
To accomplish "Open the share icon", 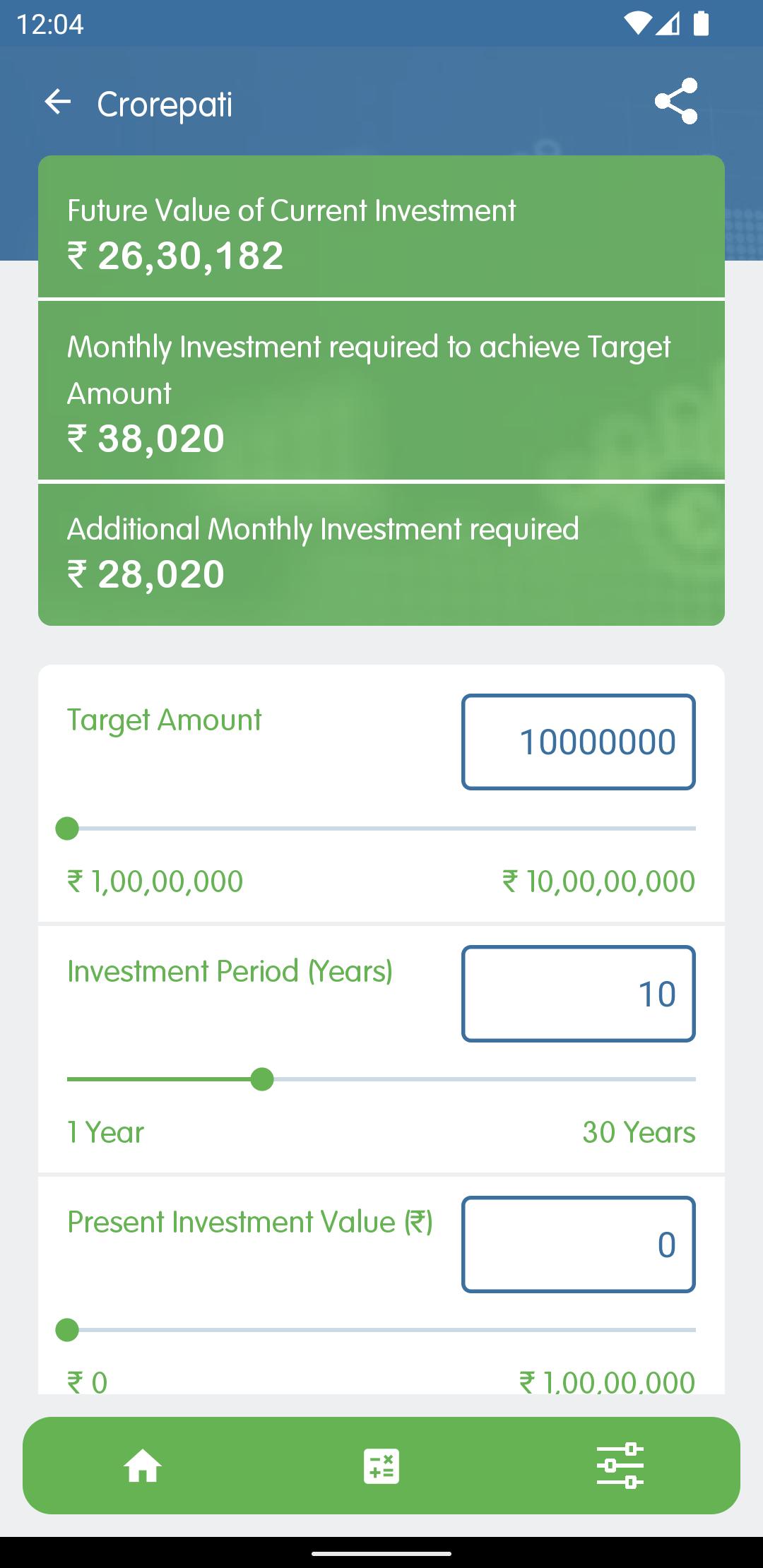I will [x=676, y=102].
